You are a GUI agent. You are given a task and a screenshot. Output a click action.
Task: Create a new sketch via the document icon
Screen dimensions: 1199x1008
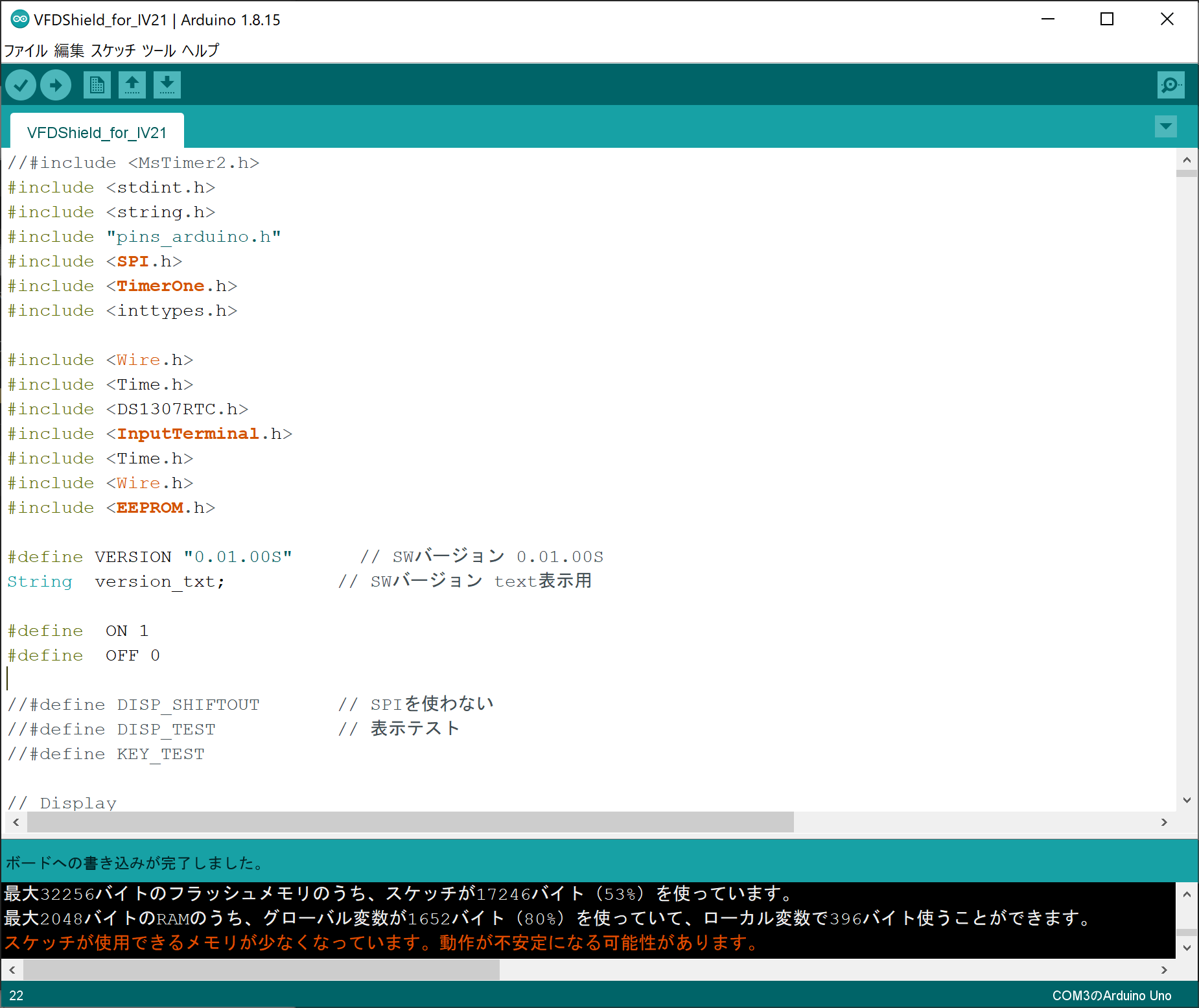[97, 85]
